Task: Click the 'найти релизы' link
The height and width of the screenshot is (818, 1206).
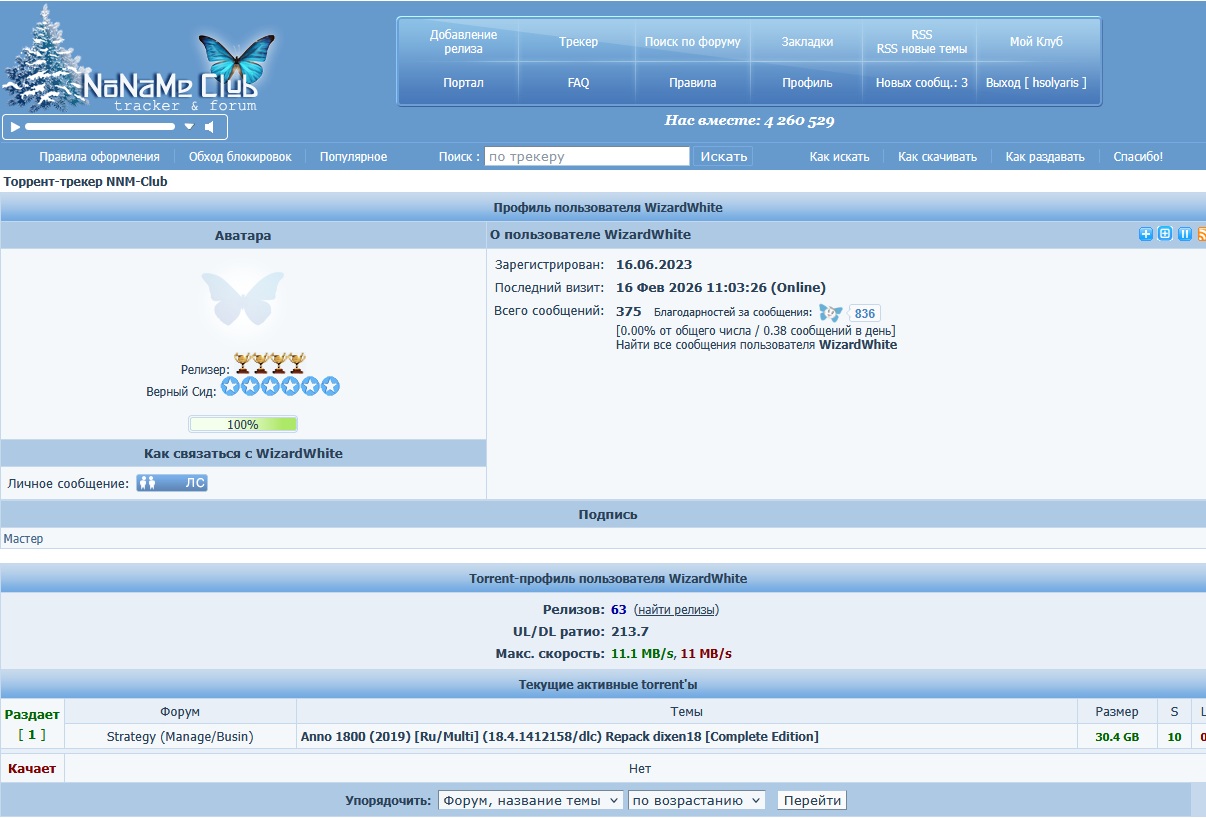Action: click(x=676, y=609)
